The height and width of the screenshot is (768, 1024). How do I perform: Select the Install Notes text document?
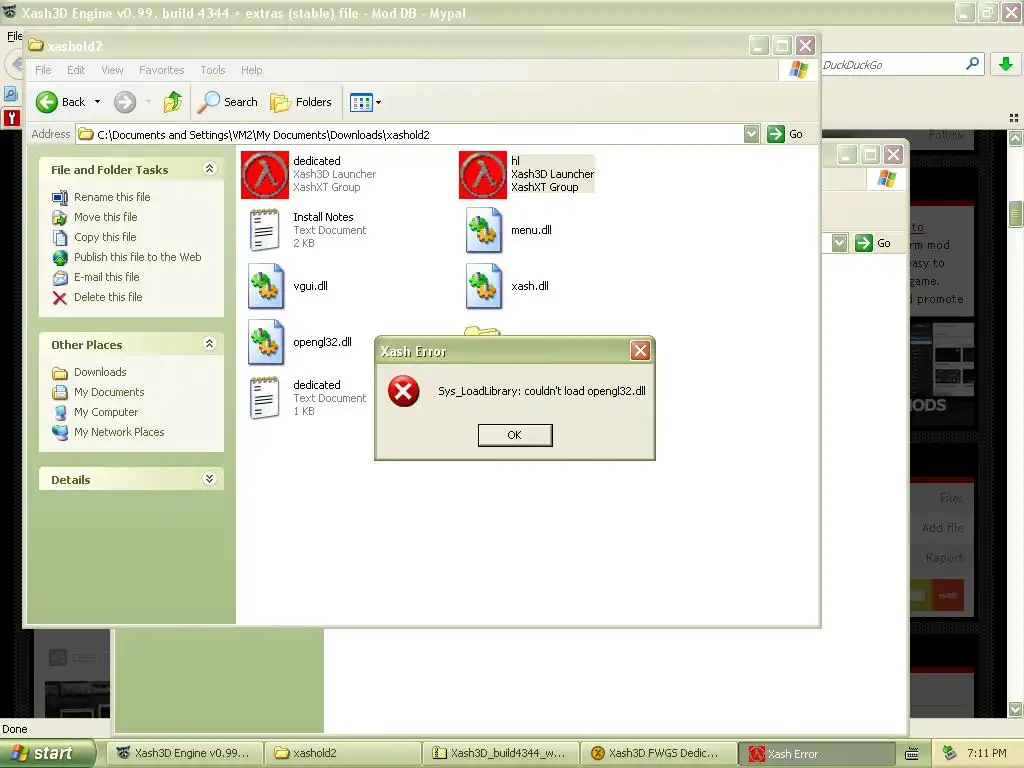coord(264,230)
